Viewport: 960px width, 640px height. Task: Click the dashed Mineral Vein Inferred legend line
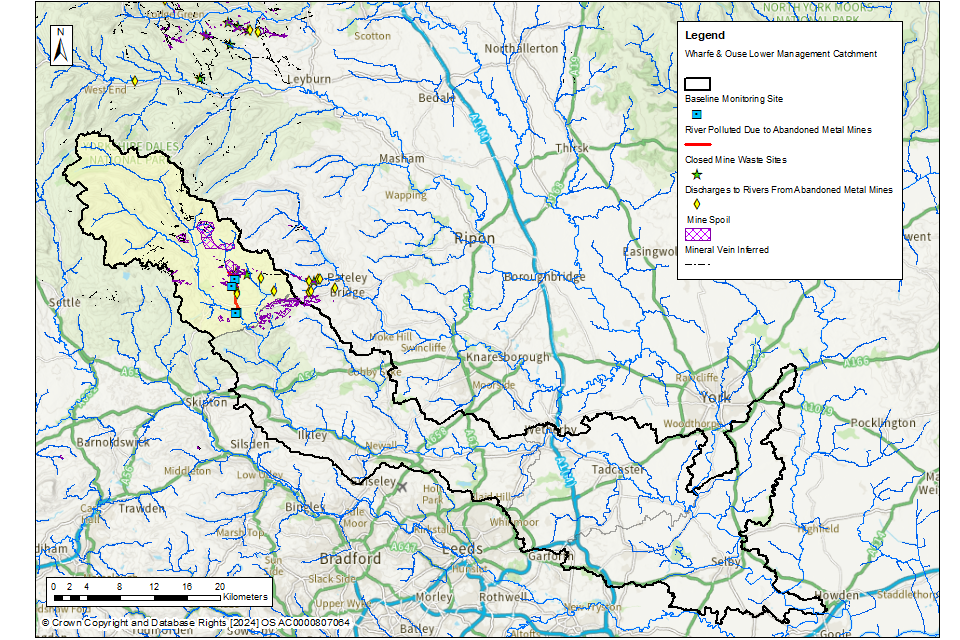pyautogui.click(x=697, y=264)
